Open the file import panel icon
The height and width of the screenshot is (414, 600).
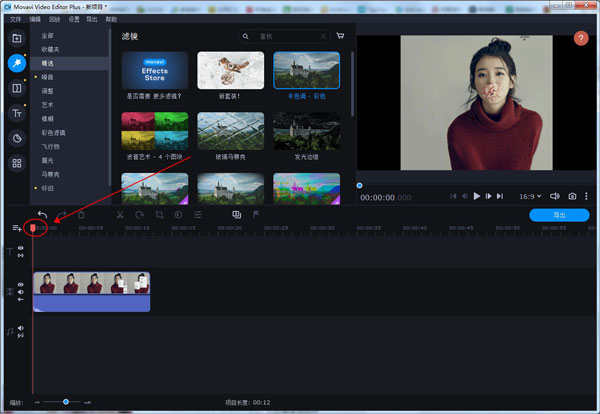16,38
